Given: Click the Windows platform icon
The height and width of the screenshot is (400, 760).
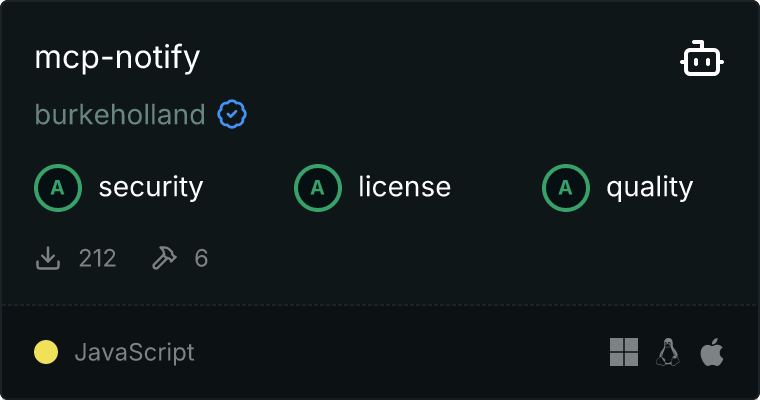Looking at the screenshot, I should click(624, 352).
